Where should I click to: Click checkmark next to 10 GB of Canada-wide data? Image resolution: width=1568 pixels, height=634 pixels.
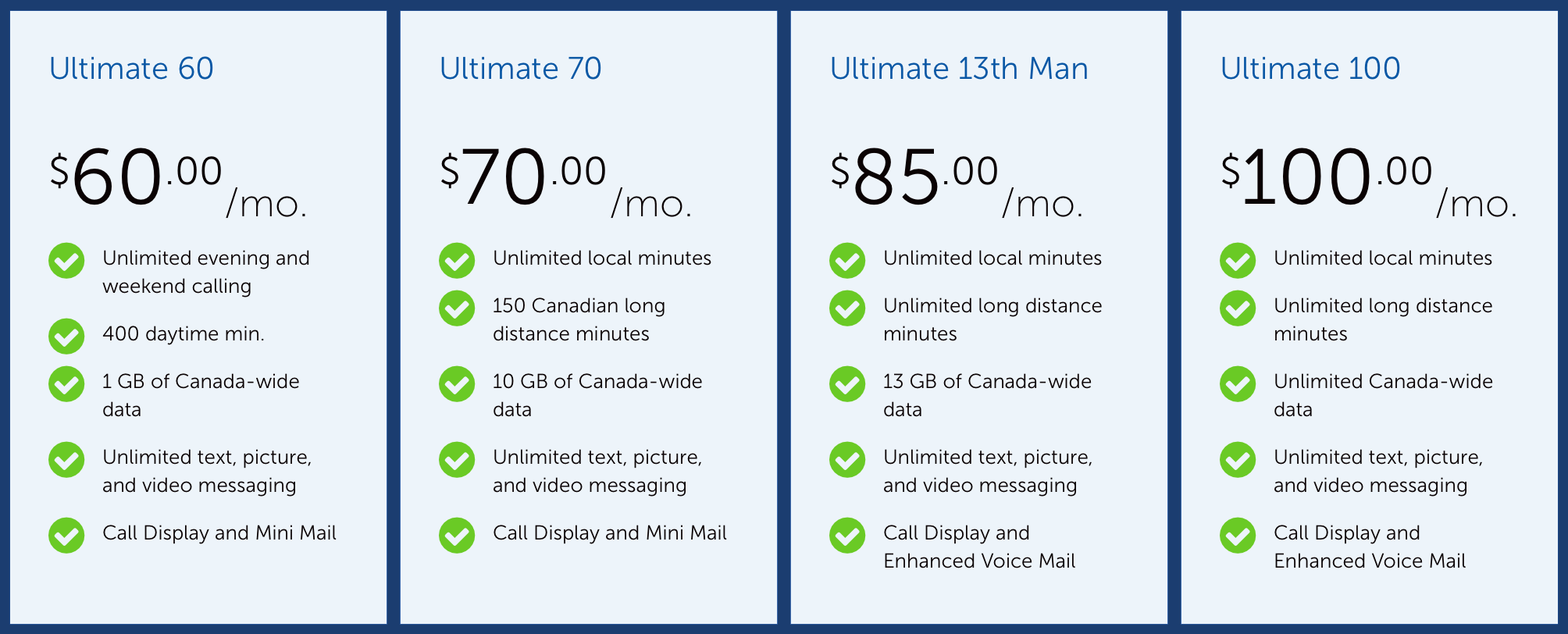(x=457, y=384)
